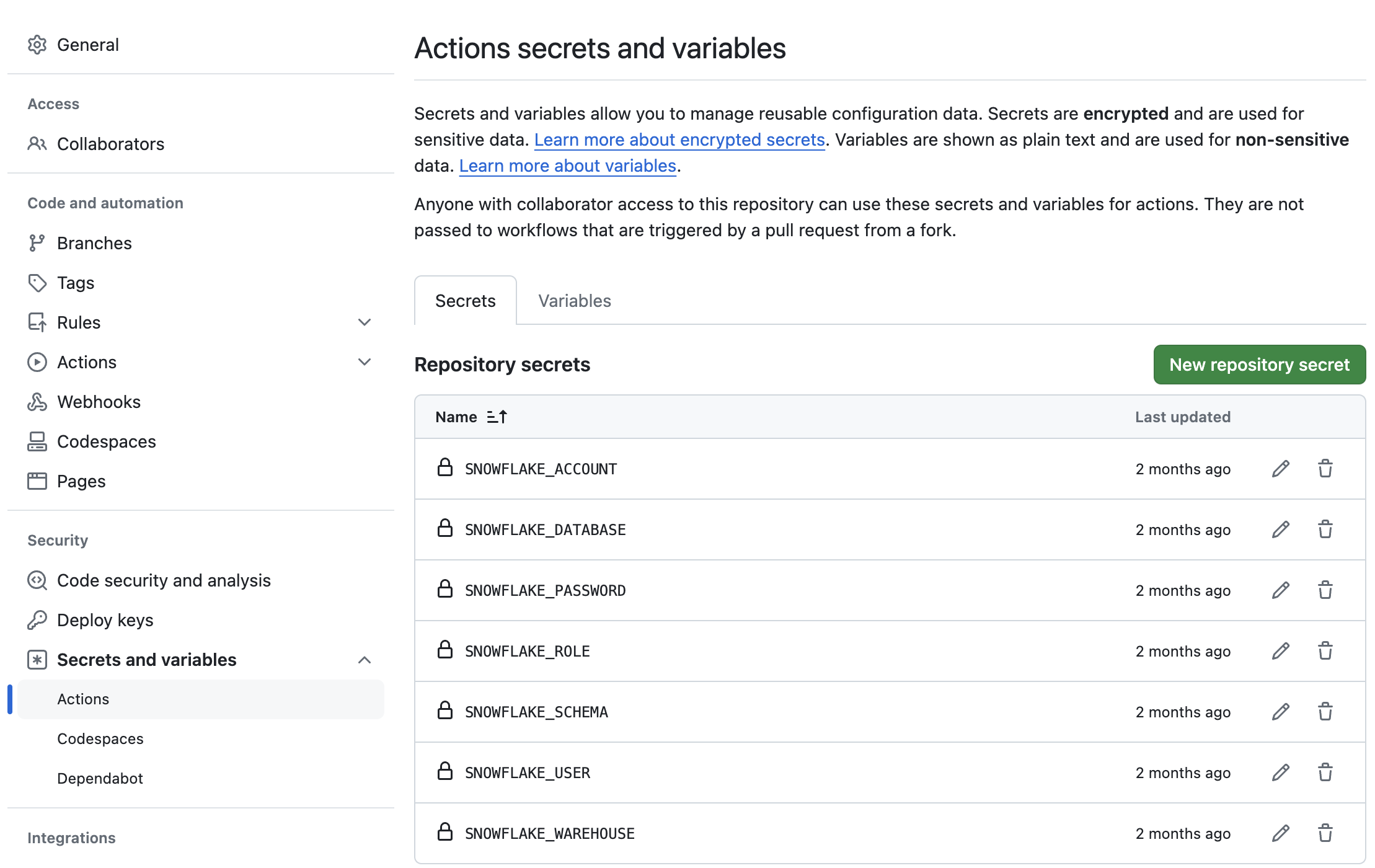Image resolution: width=1375 pixels, height=868 pixels.
Task: Delete the SNOWFLAKE_WAREHOUSE secret trash icon
Action: [1325, 833]
